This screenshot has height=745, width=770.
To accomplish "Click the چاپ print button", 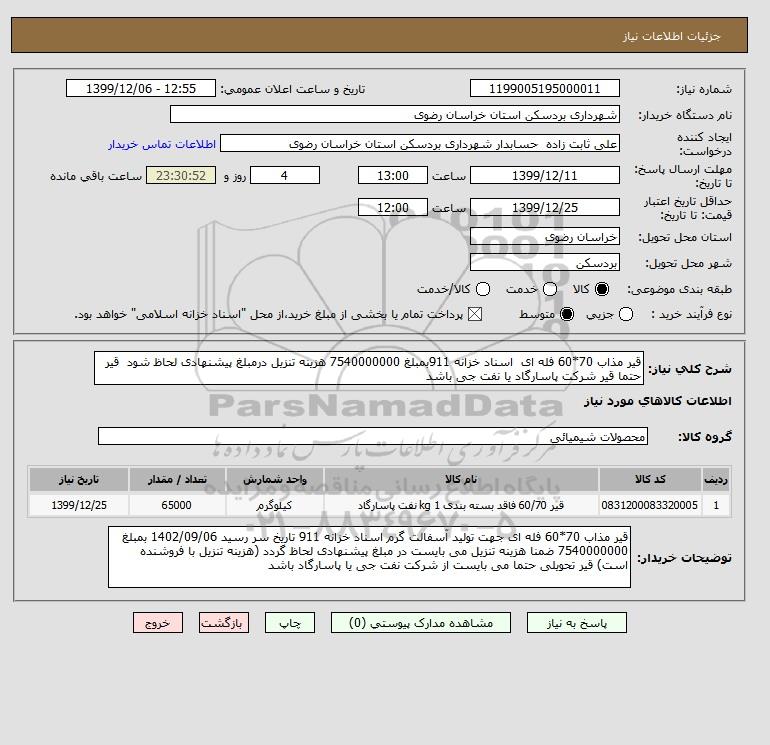I will click(x=290, y=623).
